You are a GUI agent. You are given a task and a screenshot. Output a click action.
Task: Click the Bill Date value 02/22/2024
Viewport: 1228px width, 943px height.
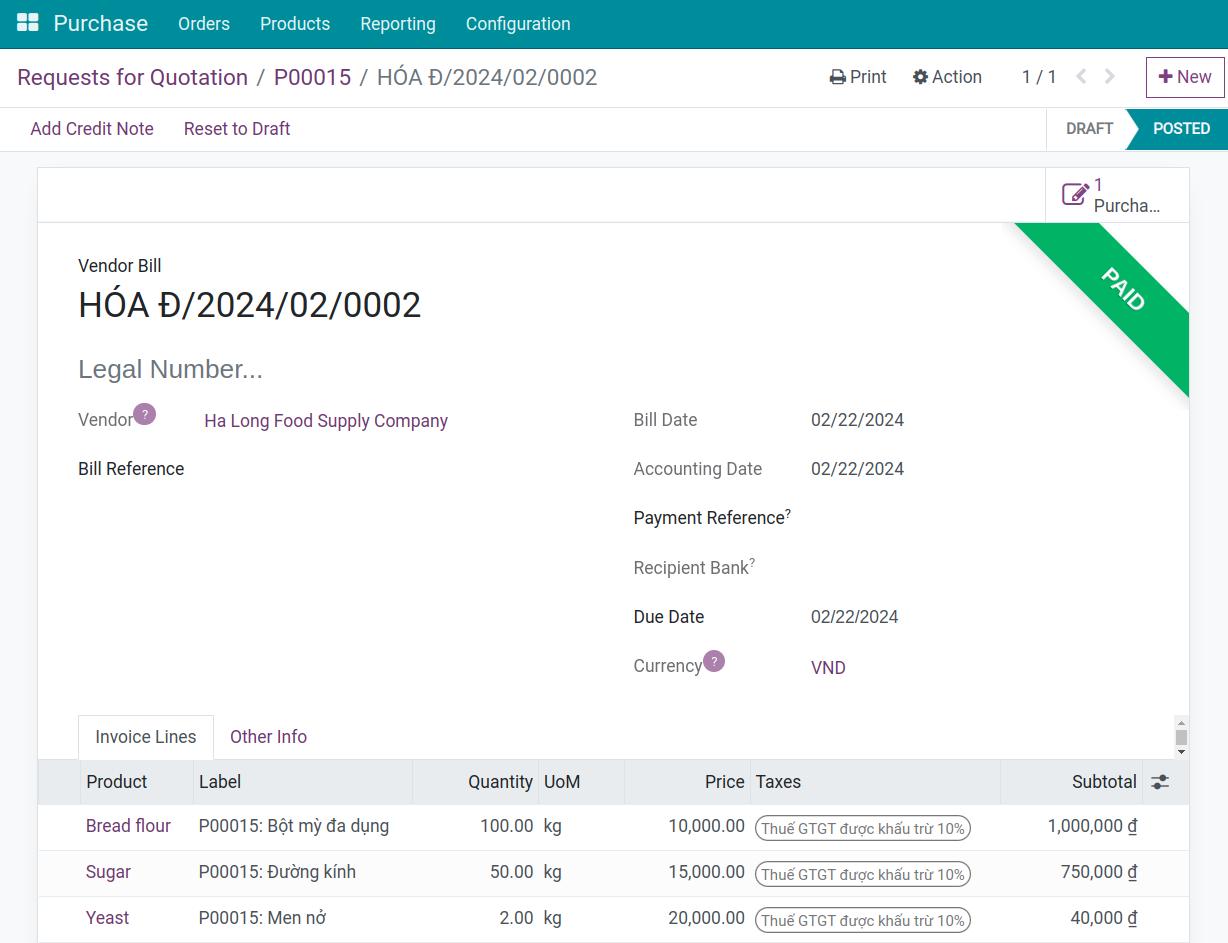pos(857,420)
